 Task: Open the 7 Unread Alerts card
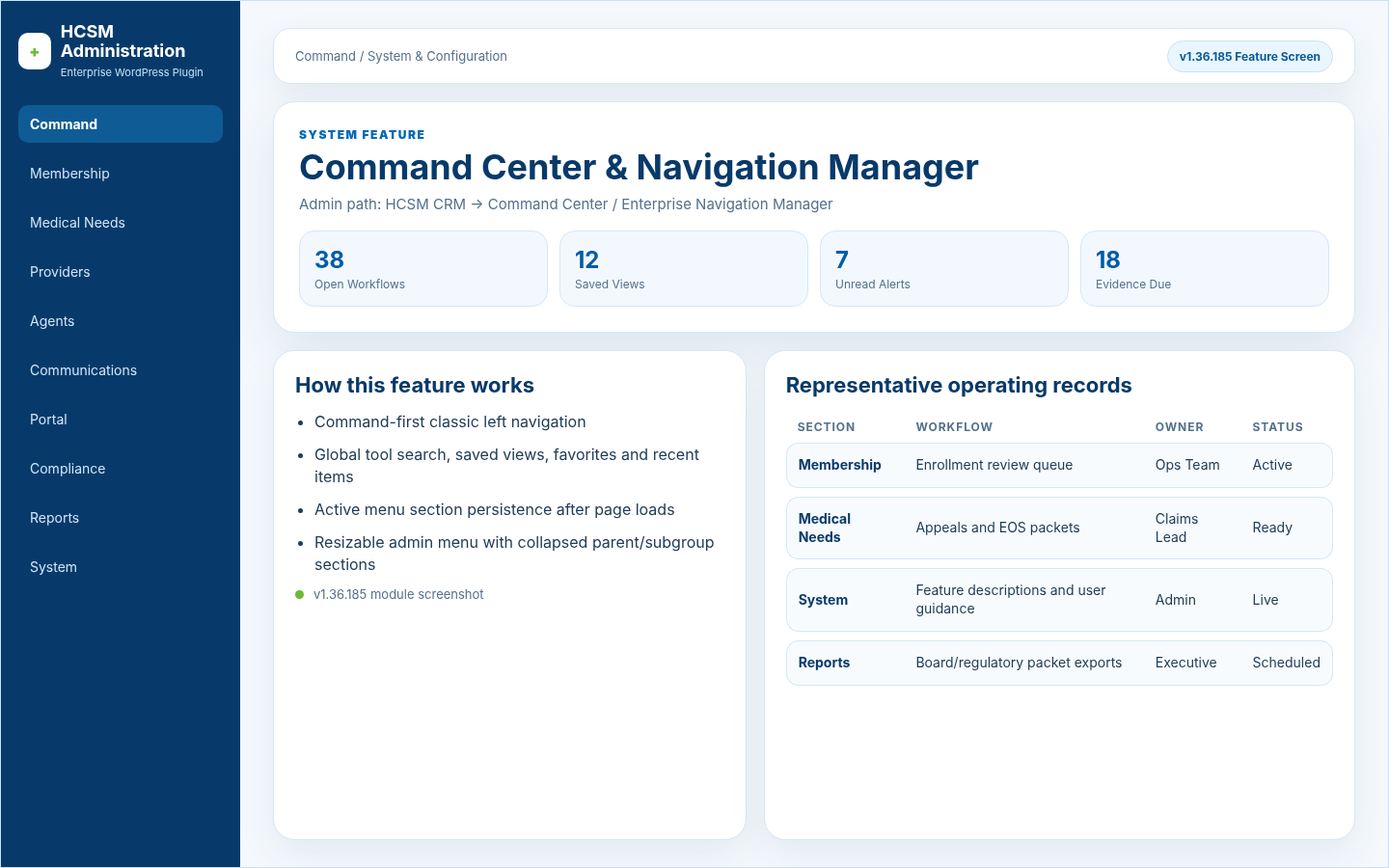click(944, 269)
